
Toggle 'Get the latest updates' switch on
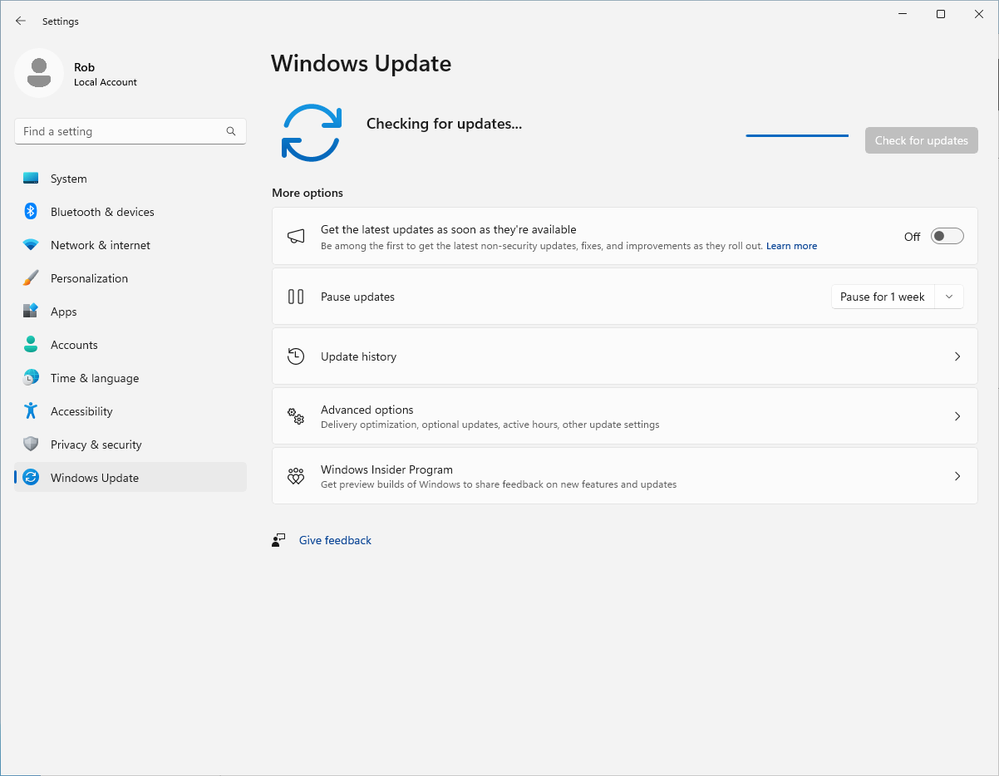click(x=947, y=236)
